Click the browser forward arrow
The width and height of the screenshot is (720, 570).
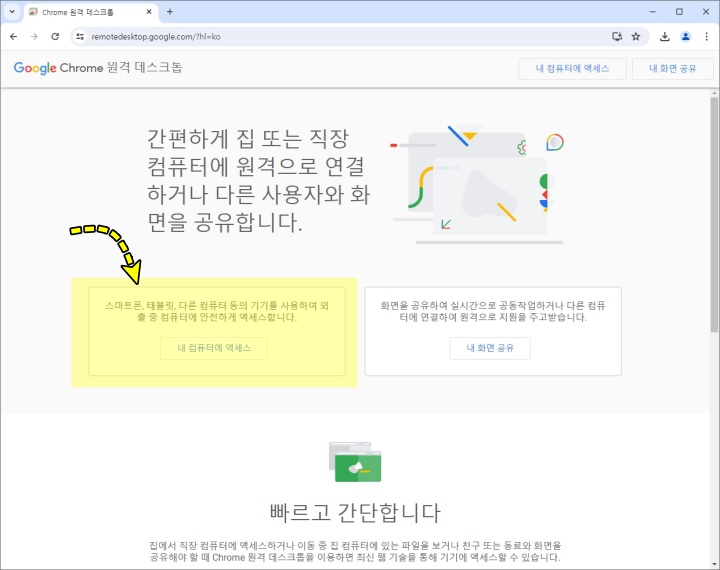click(x=34, y=36)
